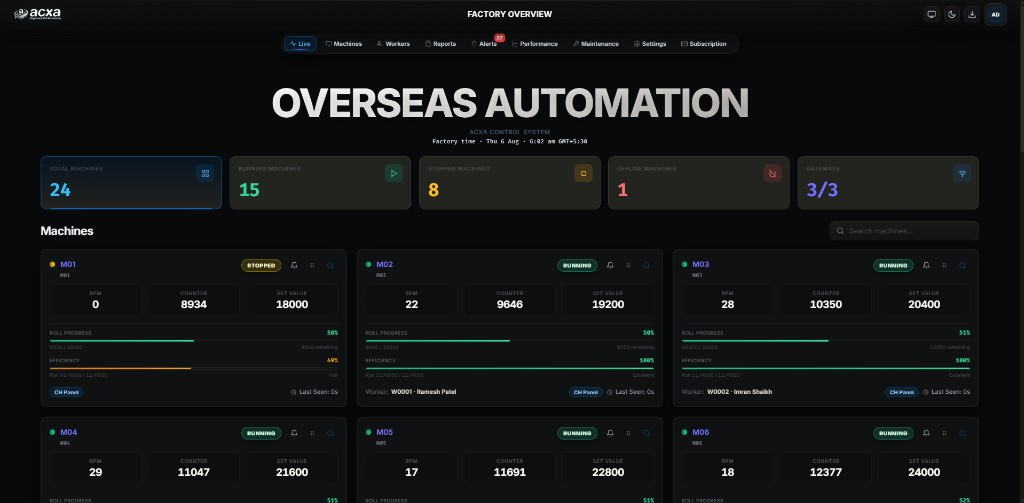Click the M02 counter value 9646
The image size is (1024, 503).
point(509,304)
